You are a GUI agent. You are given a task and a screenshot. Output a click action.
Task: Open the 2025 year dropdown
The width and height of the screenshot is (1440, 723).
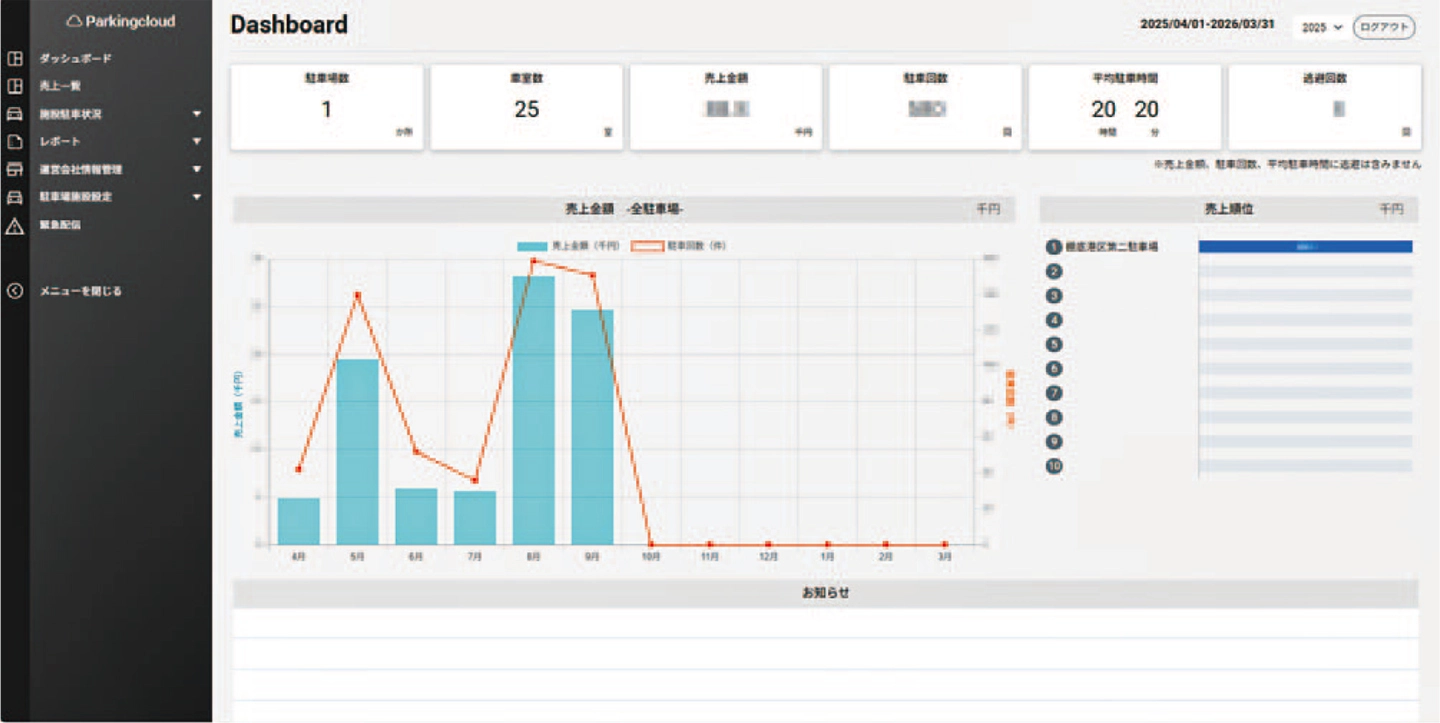[x=1321, y=28]
